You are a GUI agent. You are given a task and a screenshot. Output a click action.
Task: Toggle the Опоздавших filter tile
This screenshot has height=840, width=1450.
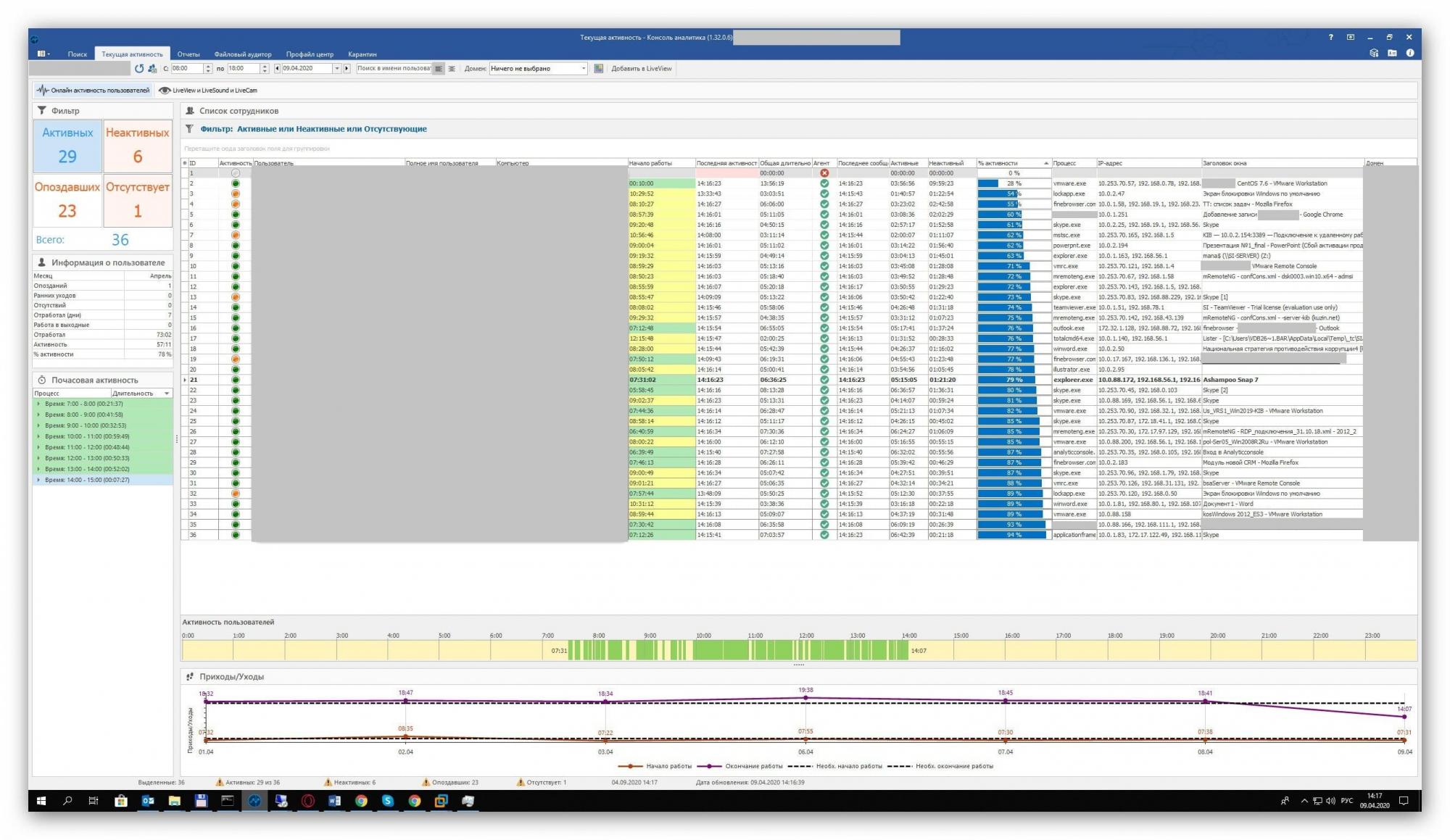(67, 199)
